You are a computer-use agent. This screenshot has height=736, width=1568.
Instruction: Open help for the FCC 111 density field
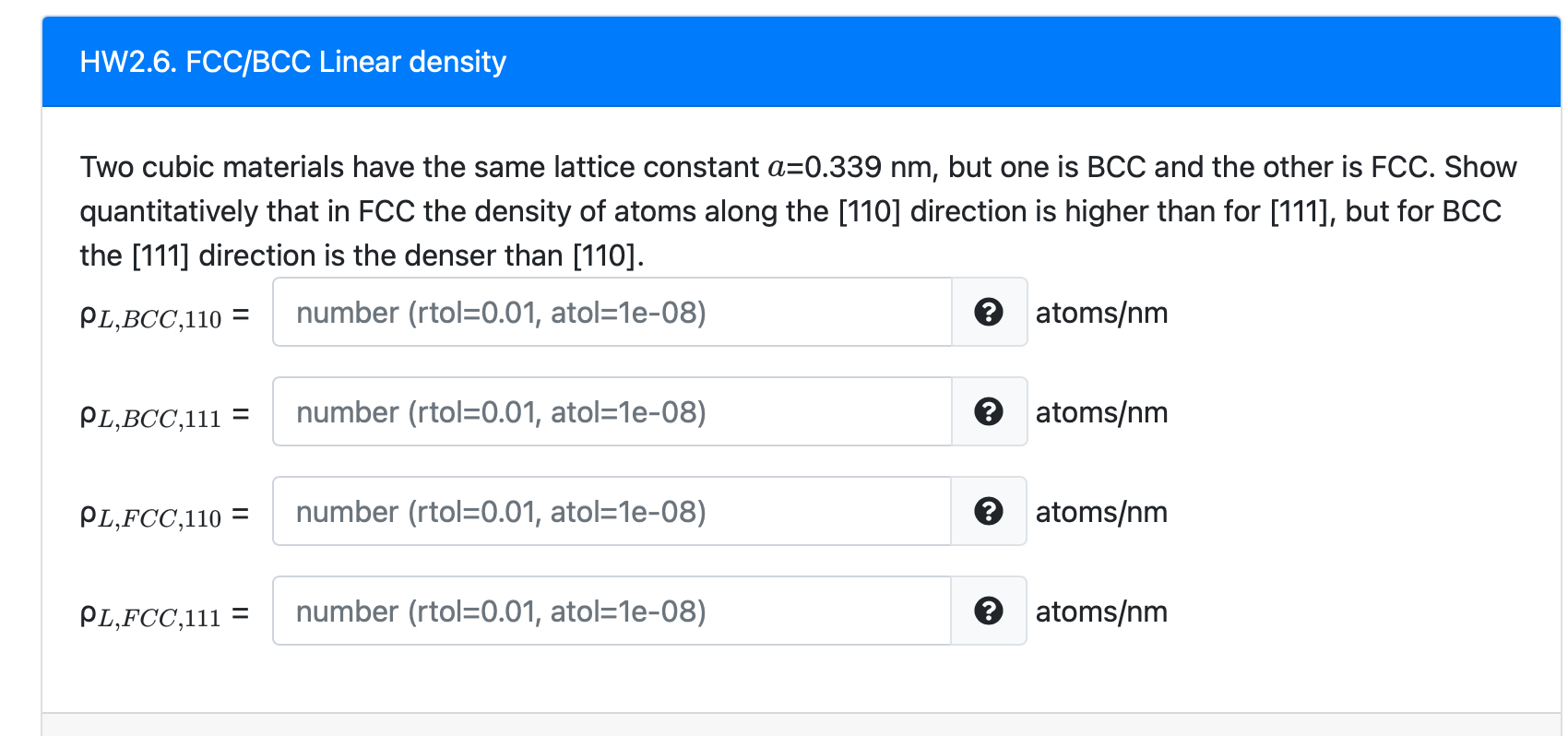989,611
